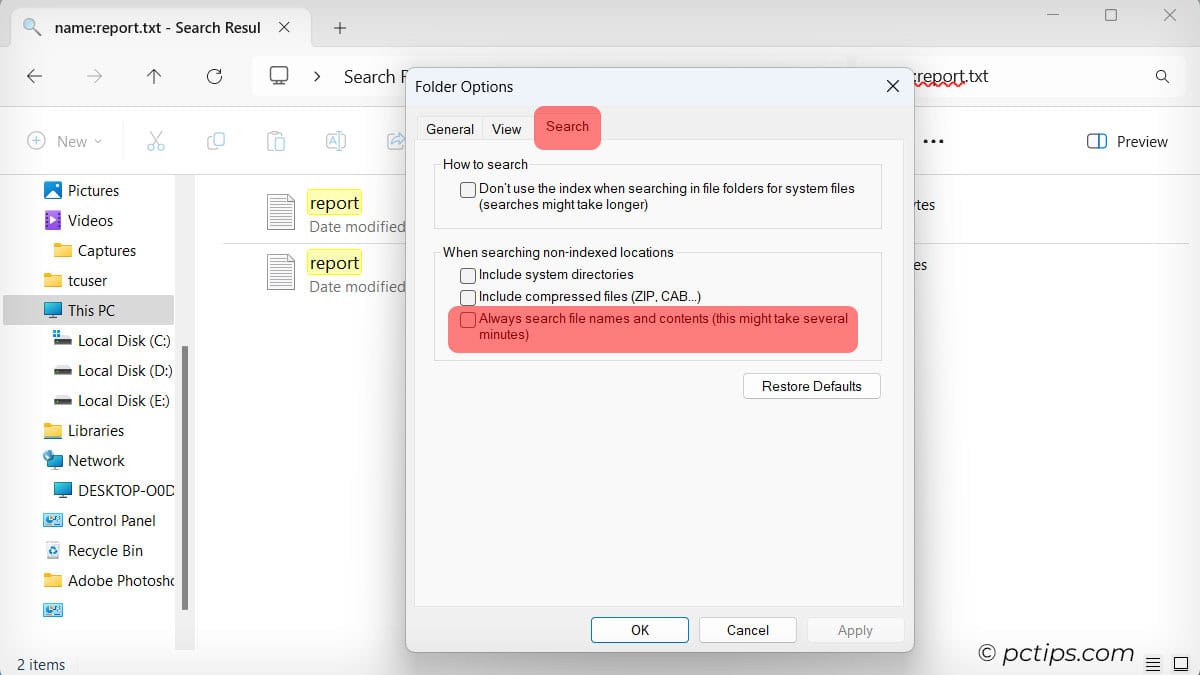Image resolution: width=1200 pixels, height=675 pixels.
Task: Open the New item dropdown
Action: 64,141
